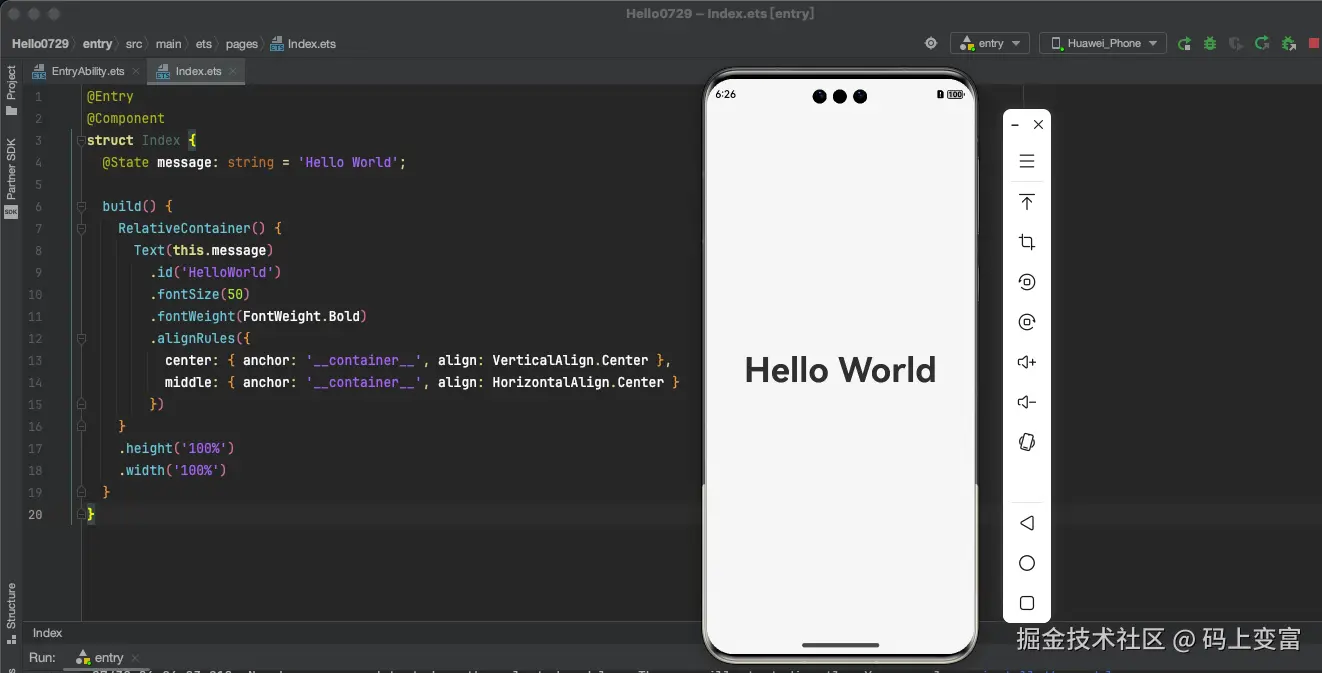
Task: Click fold end marker on line 20
Action: tap(81, 515)
